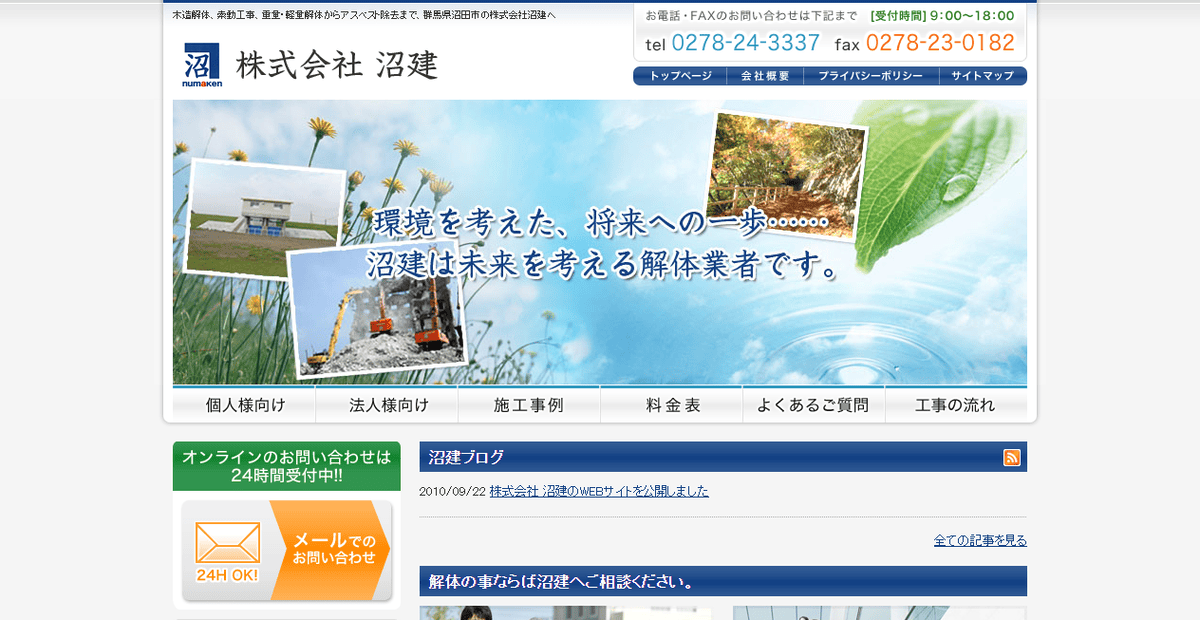Viewport: 1200px width, 620px height.
Task: Select the トップページ menu item
Action: pos(679,75)
